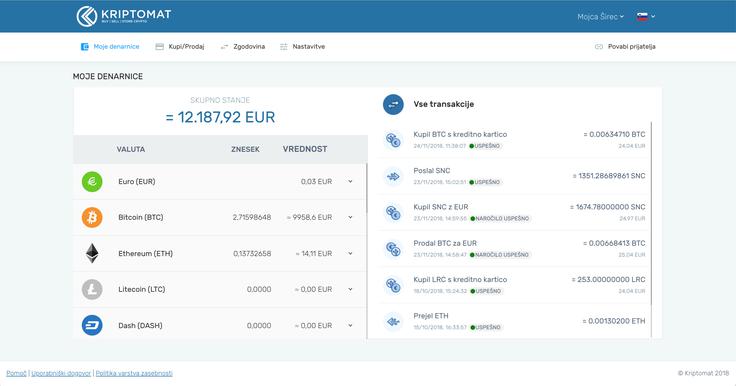Open Moje denarnice tab
This screenshot has height=386, width=736.
pyautogui.click(x=110, y=46)
